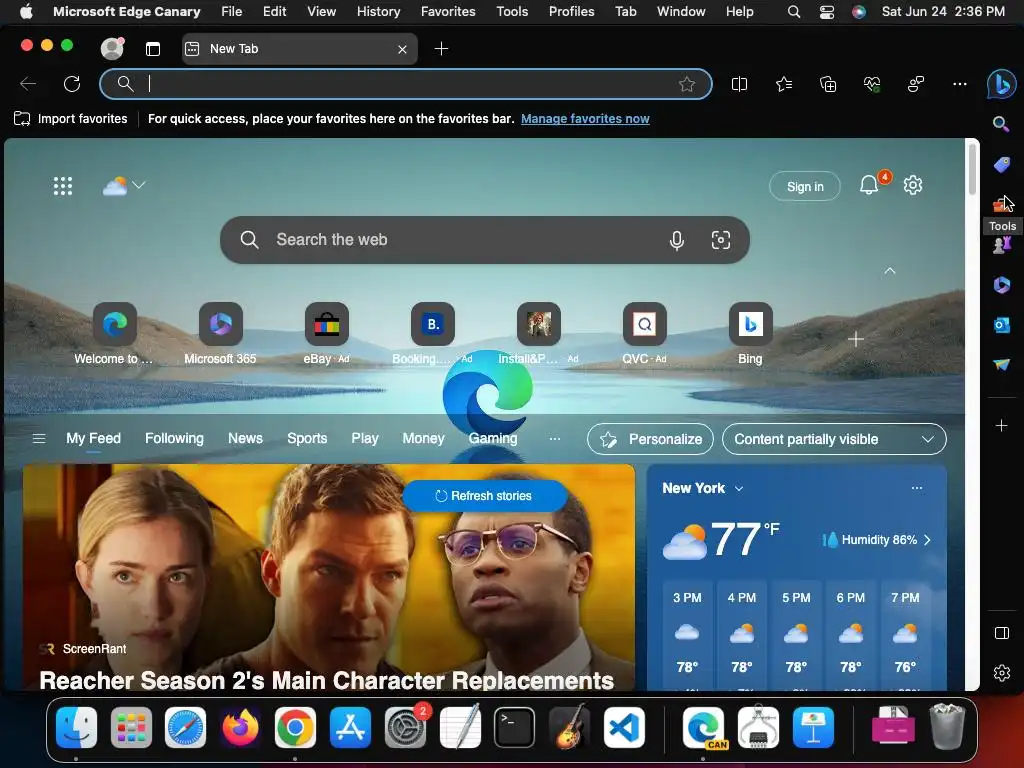Open the feed hamburger menu

click(x=39, y=439)
